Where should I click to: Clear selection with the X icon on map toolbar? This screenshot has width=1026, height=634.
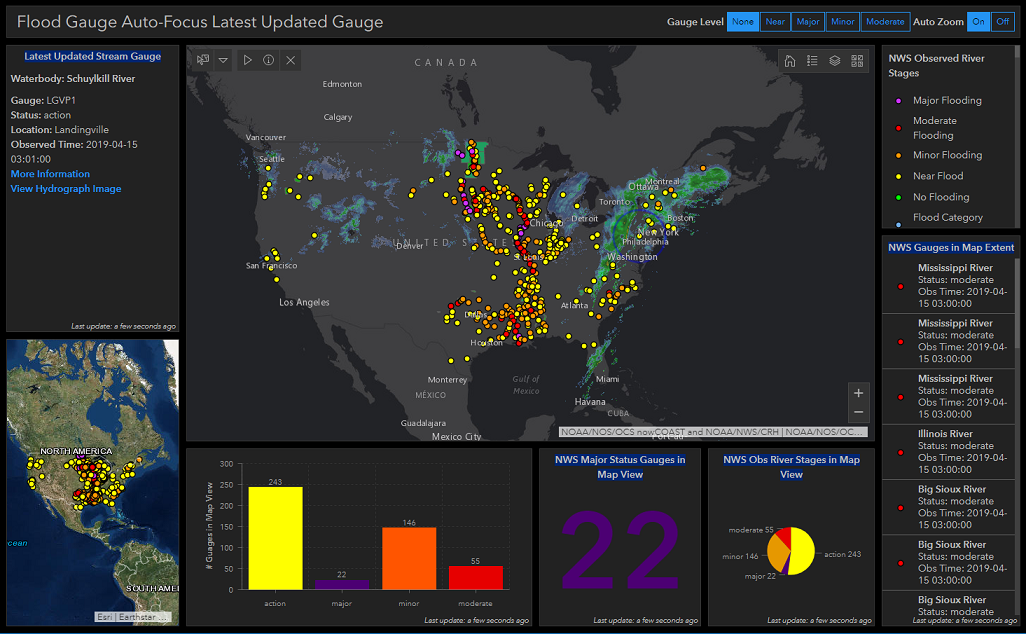[290, 60]
